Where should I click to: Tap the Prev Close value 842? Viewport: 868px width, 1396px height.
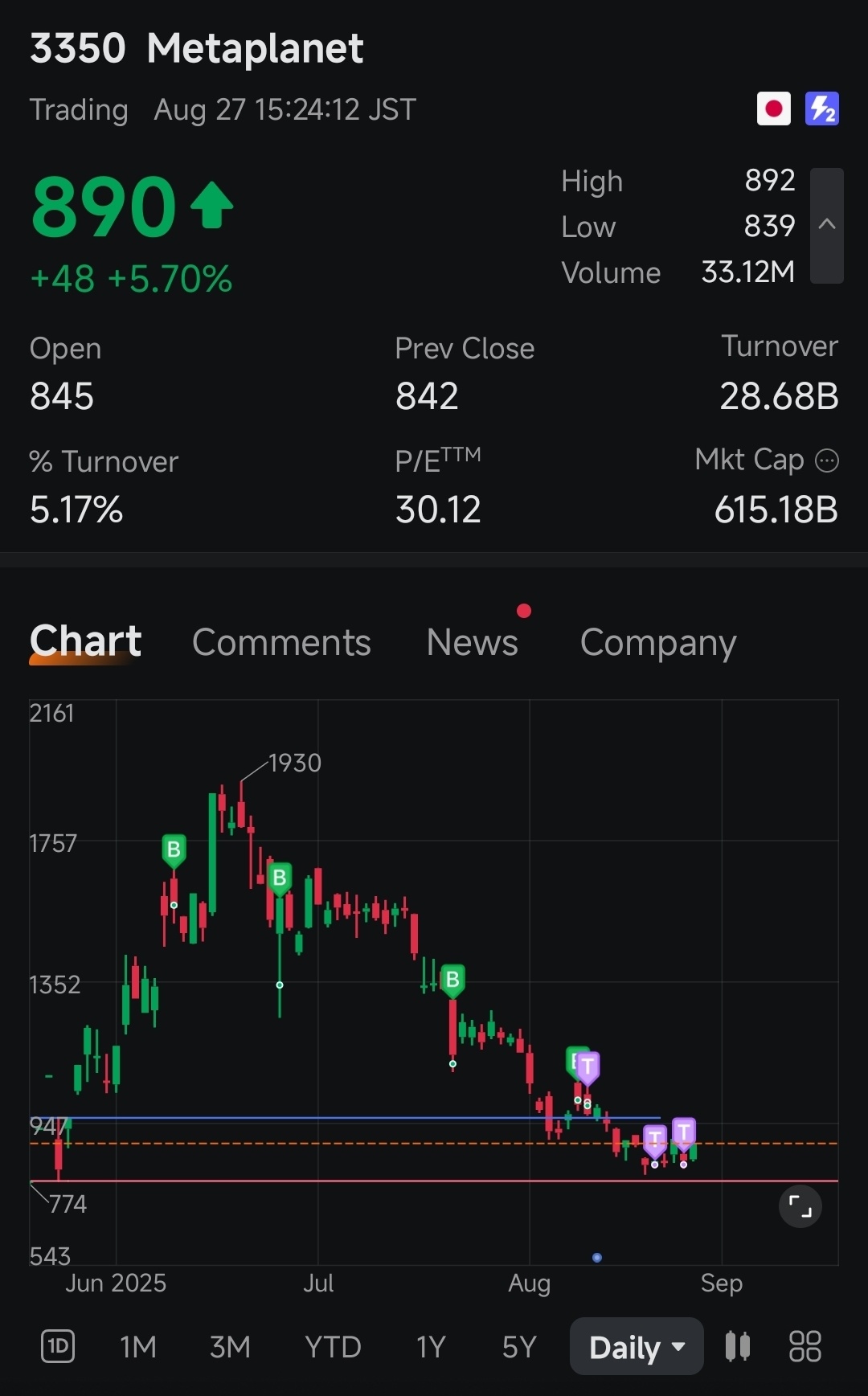click(427, 396)
